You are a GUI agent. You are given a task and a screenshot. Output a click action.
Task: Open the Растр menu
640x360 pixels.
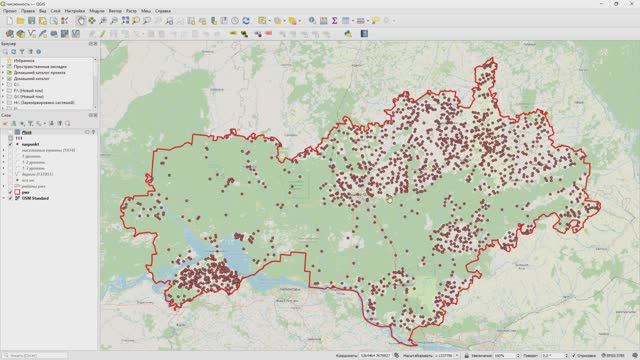[x=131, y=11]
